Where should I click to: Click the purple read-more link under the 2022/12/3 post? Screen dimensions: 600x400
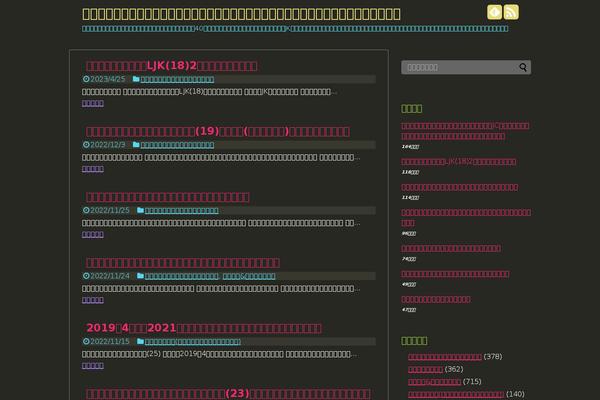tap(93, 169)
